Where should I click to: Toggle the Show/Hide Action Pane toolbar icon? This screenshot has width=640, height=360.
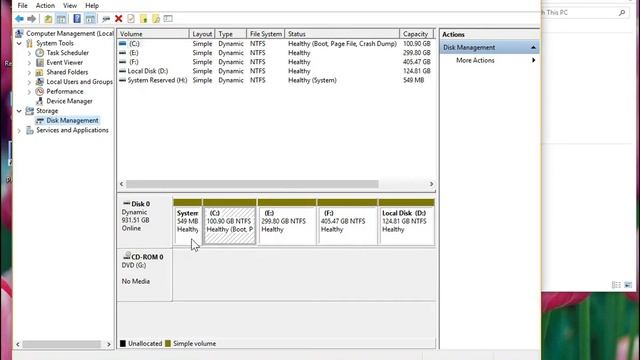click(x=90, y=19)
